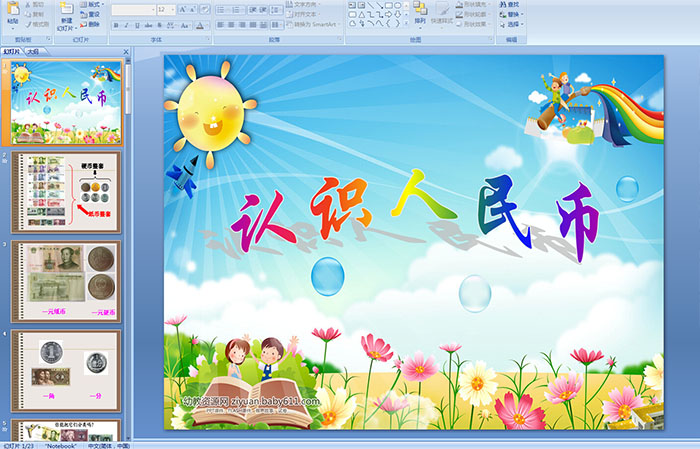Toggle align text right
700x449 pixels.
(x=242, y=25)
